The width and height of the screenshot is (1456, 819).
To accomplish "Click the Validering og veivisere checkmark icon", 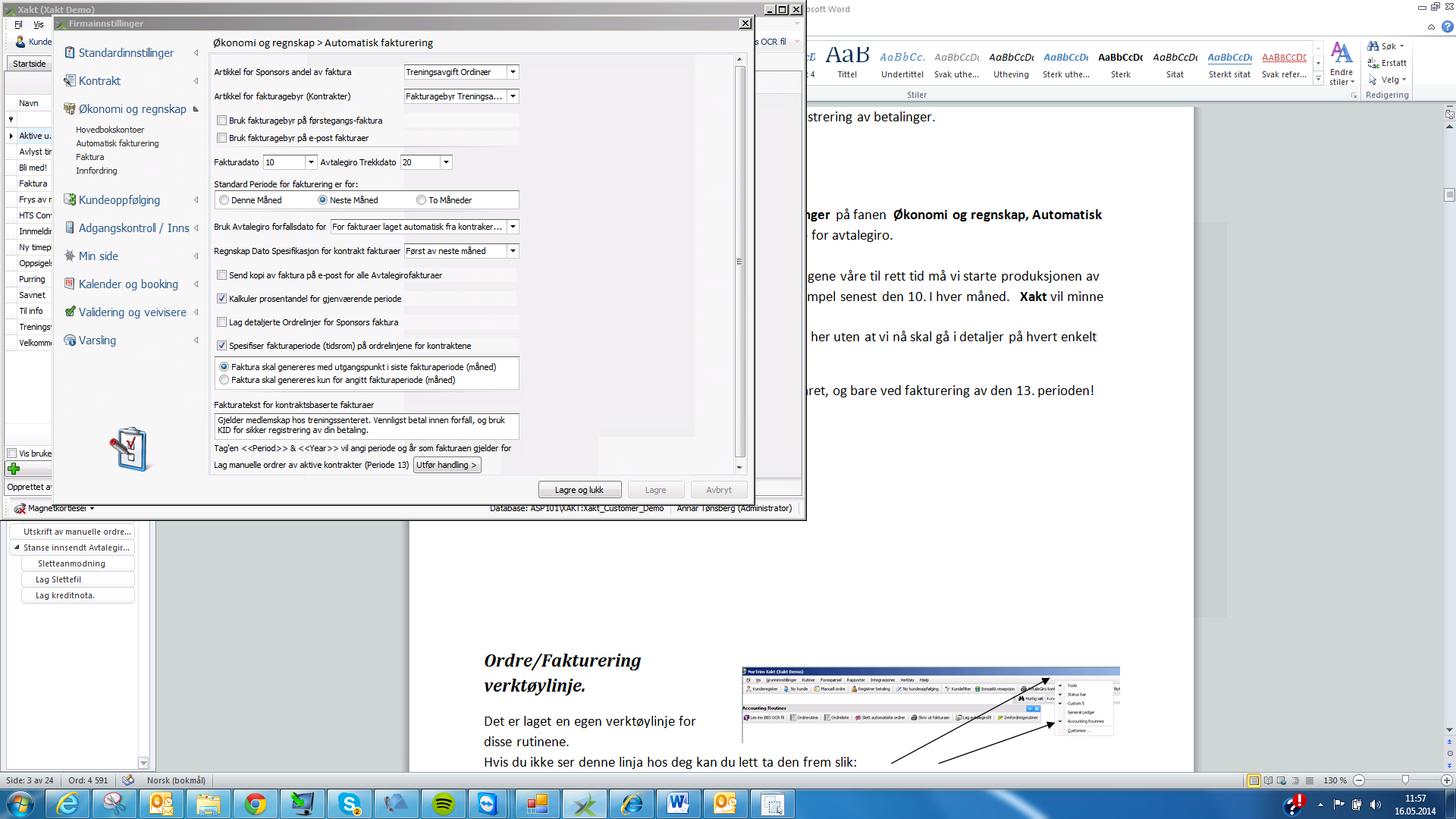I will tap(69, 312).
